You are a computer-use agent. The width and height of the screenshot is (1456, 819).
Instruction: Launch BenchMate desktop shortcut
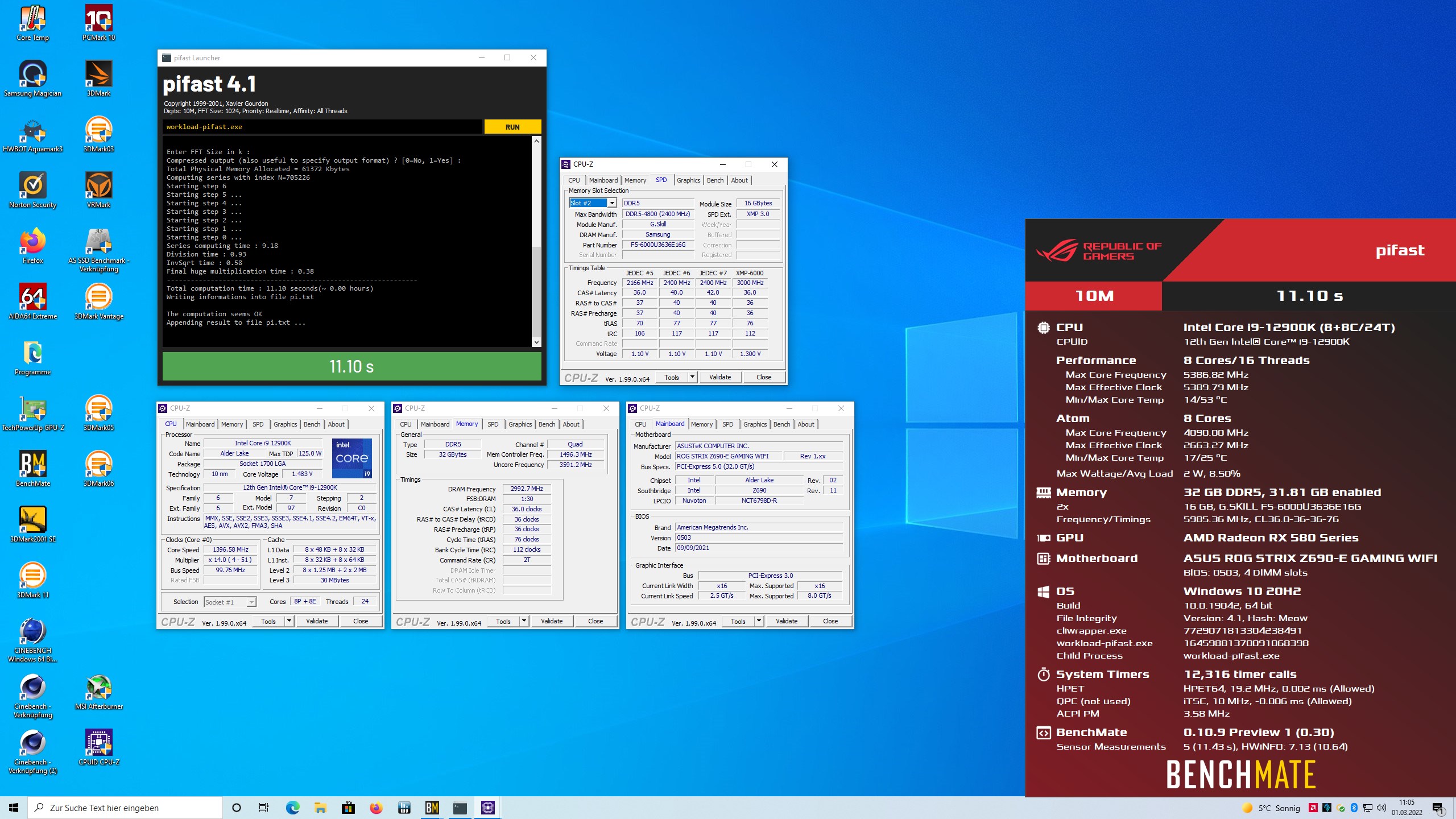32,469
